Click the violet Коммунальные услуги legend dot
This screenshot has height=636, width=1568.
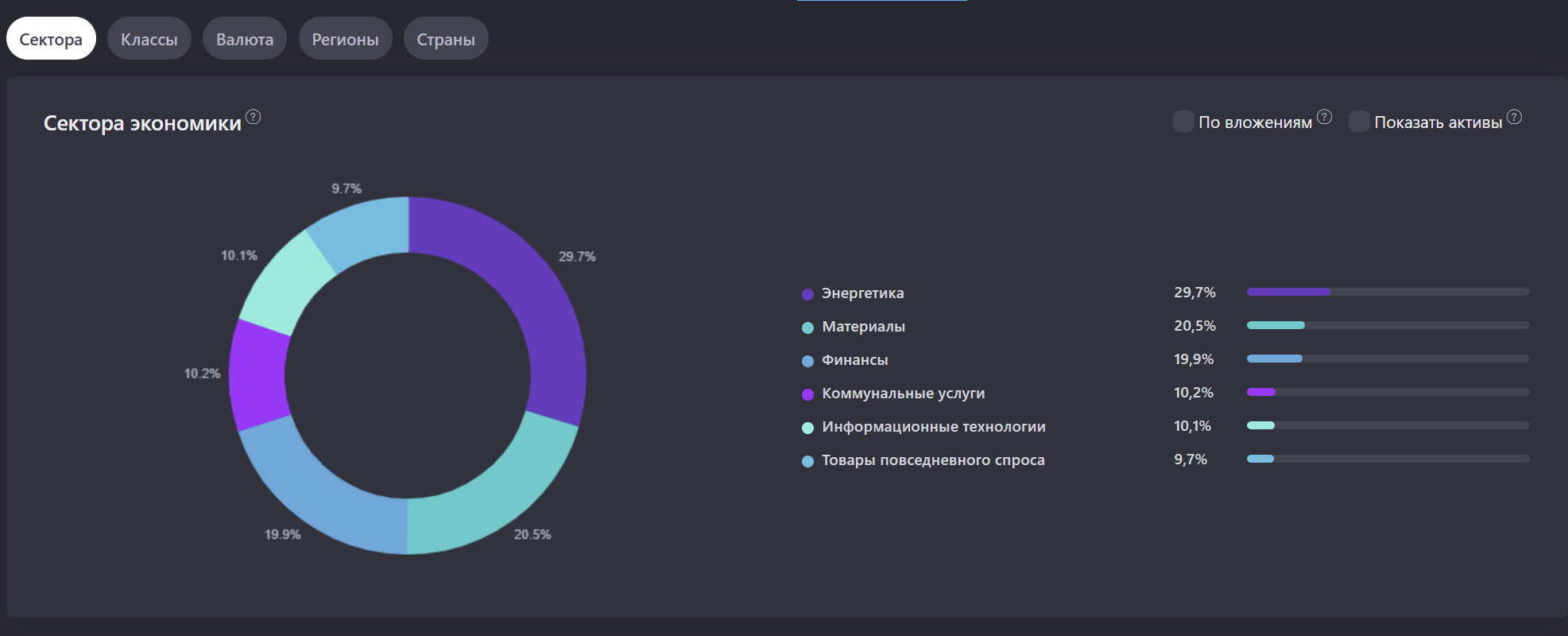(x=807, y=394)
